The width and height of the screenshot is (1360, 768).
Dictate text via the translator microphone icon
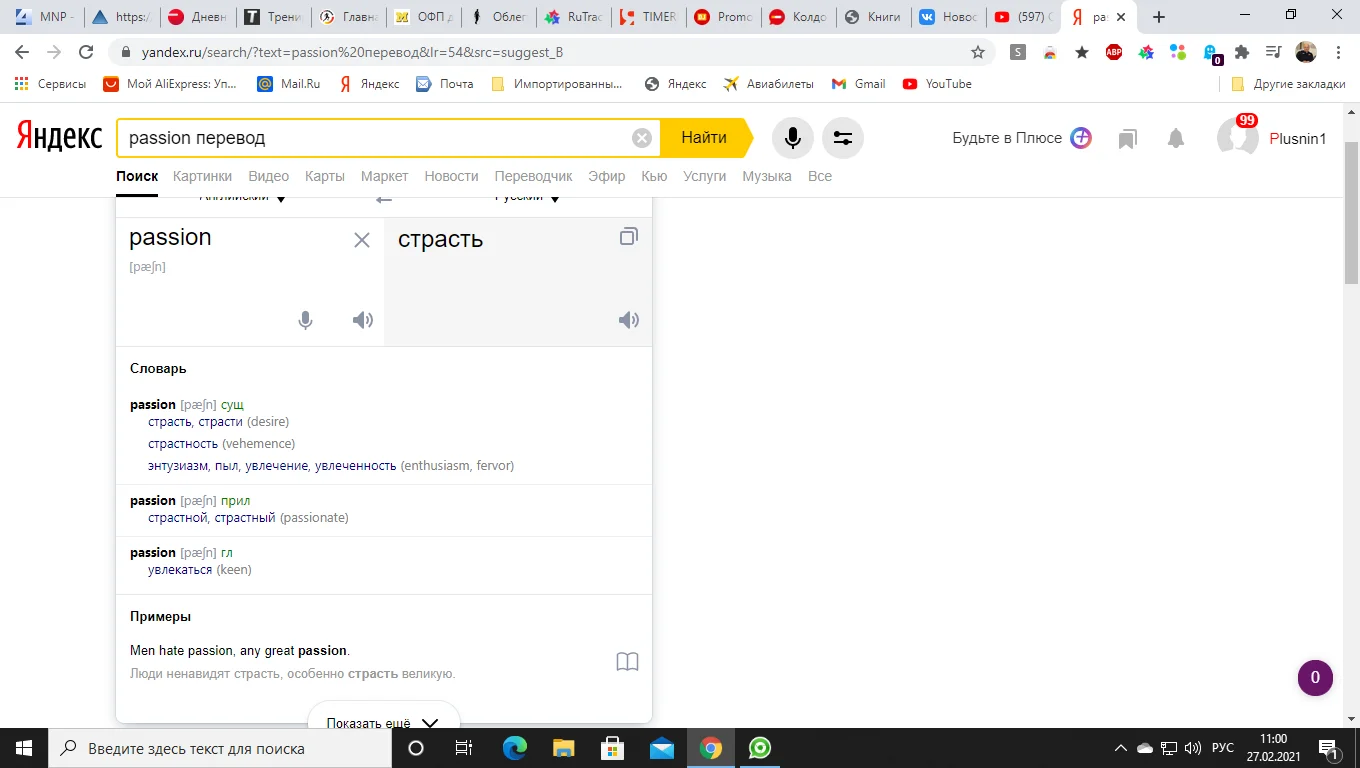(x=305, y=319)
